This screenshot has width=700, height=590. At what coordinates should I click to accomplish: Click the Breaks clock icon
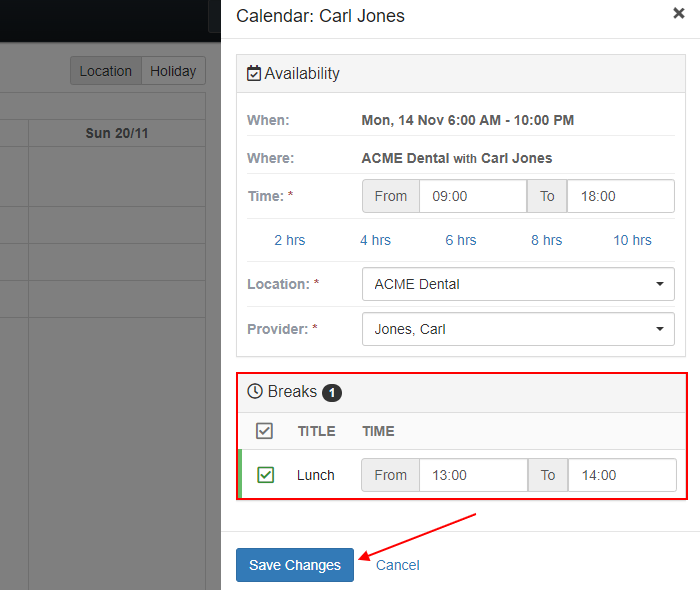255,391
